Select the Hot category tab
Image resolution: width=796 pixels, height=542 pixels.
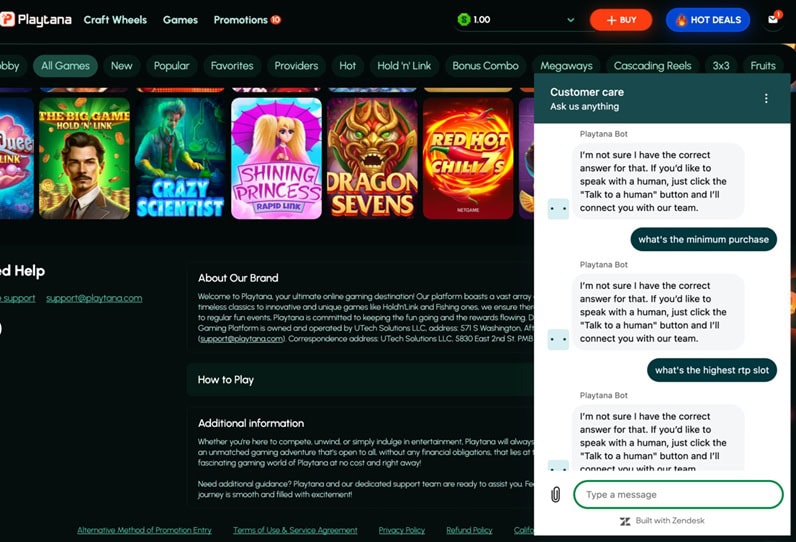click(348, 66)
